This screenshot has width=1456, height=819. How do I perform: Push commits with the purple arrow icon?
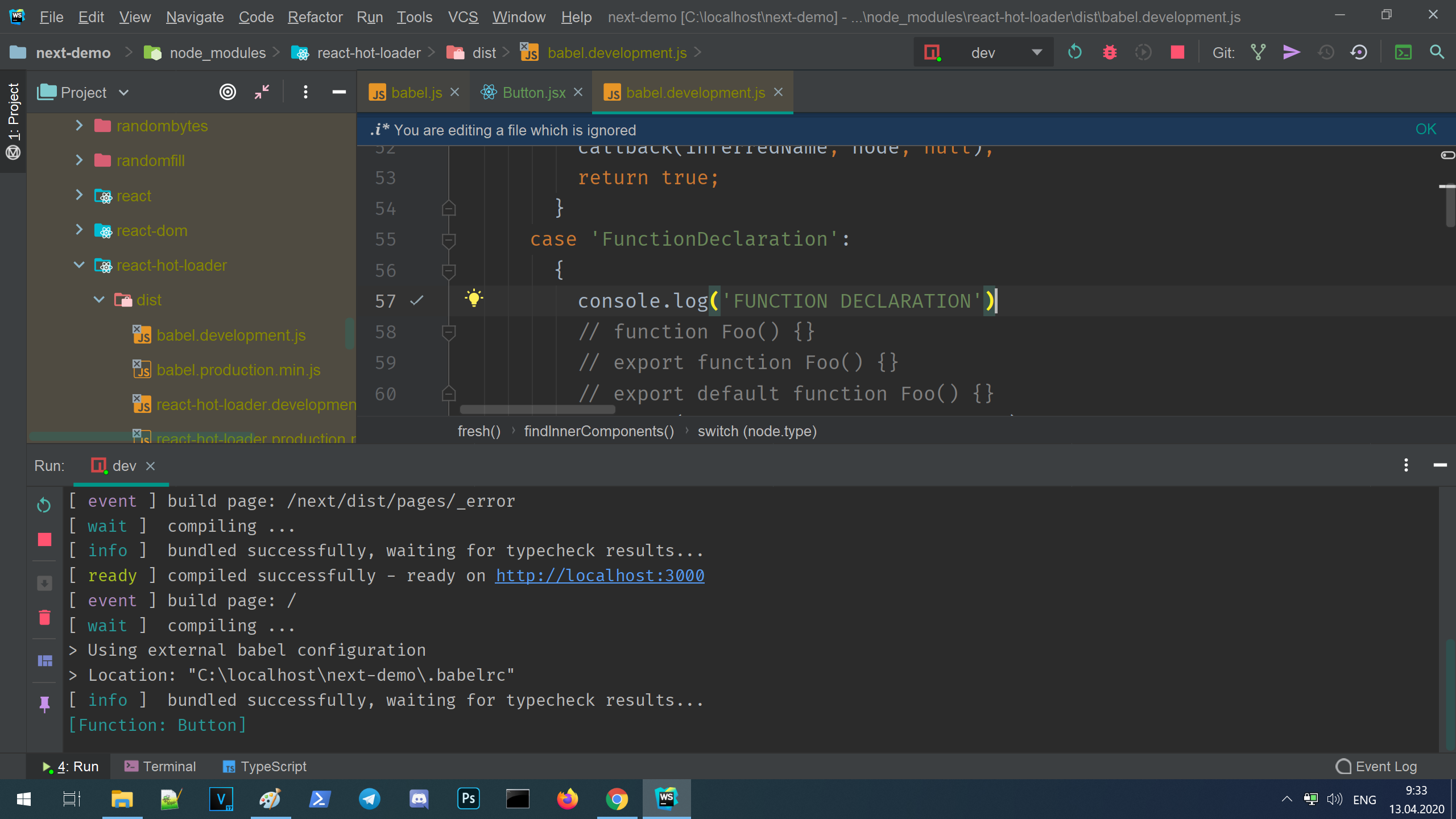coord(1292,52)
